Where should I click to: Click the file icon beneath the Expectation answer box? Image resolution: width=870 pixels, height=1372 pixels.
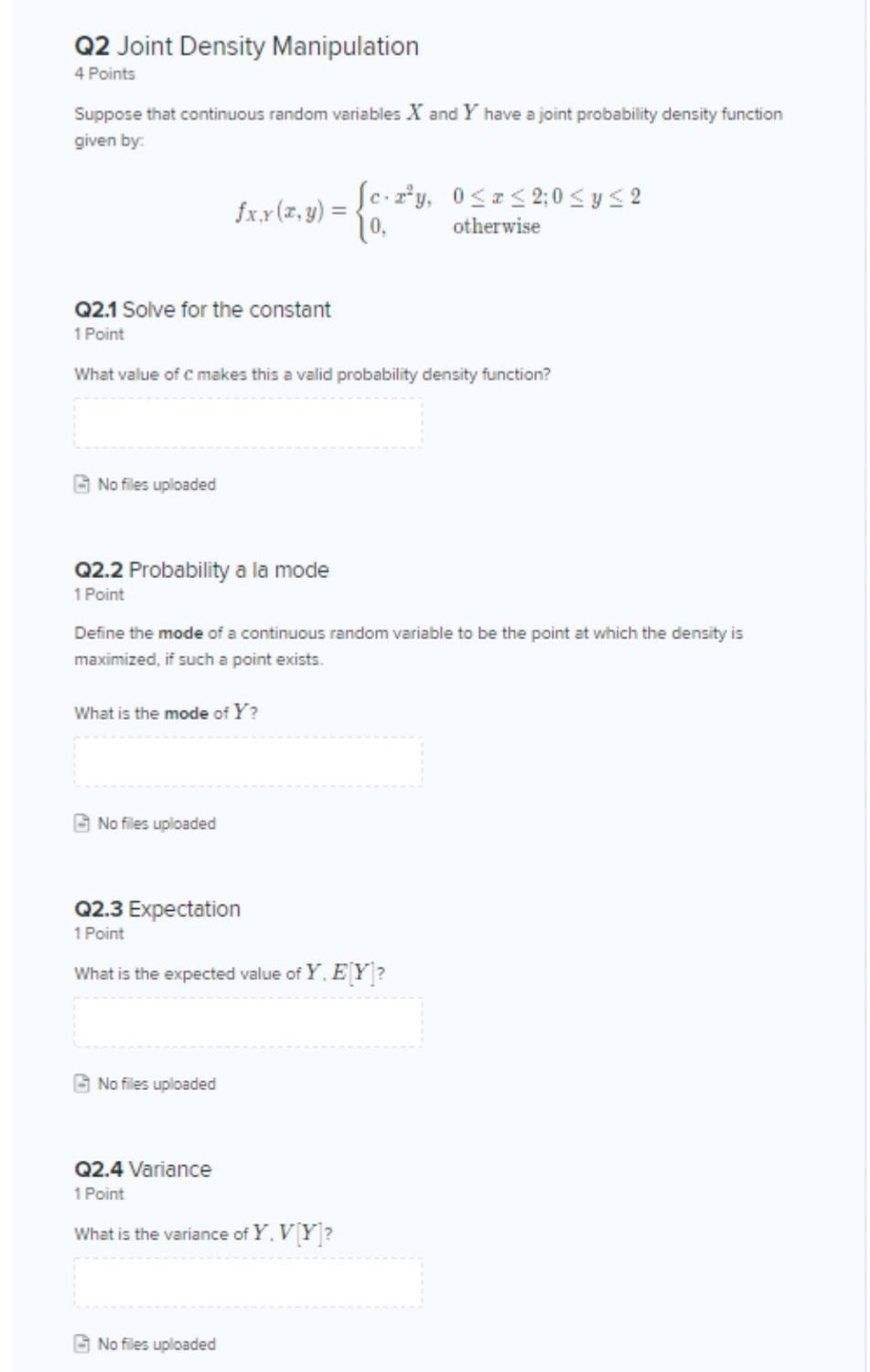click(x=81, y=1083)
